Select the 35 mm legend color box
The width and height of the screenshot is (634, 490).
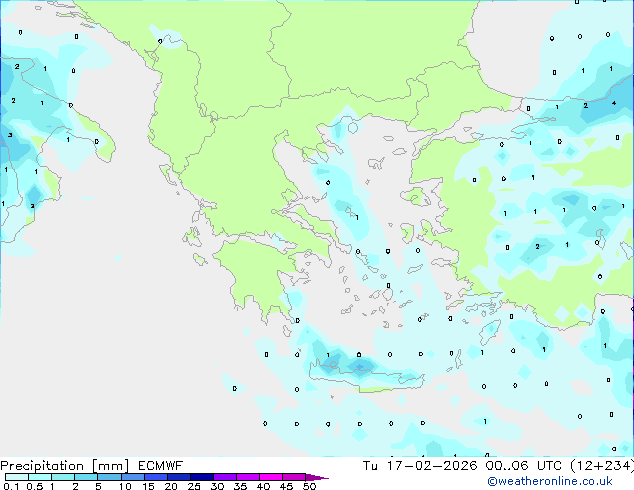click(248, 477)
